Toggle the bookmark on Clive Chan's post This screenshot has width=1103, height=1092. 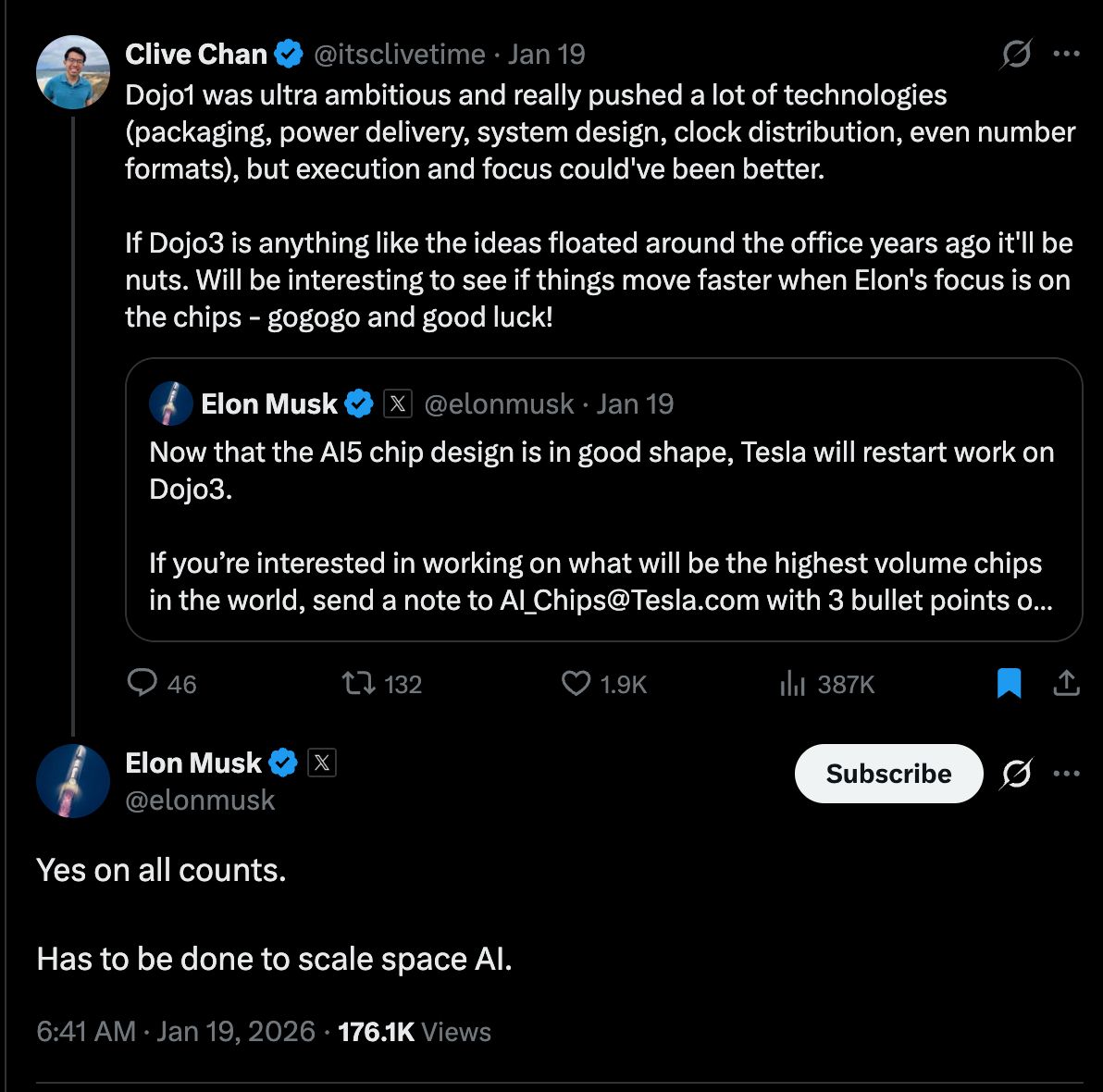click(x=1010, y=684)
